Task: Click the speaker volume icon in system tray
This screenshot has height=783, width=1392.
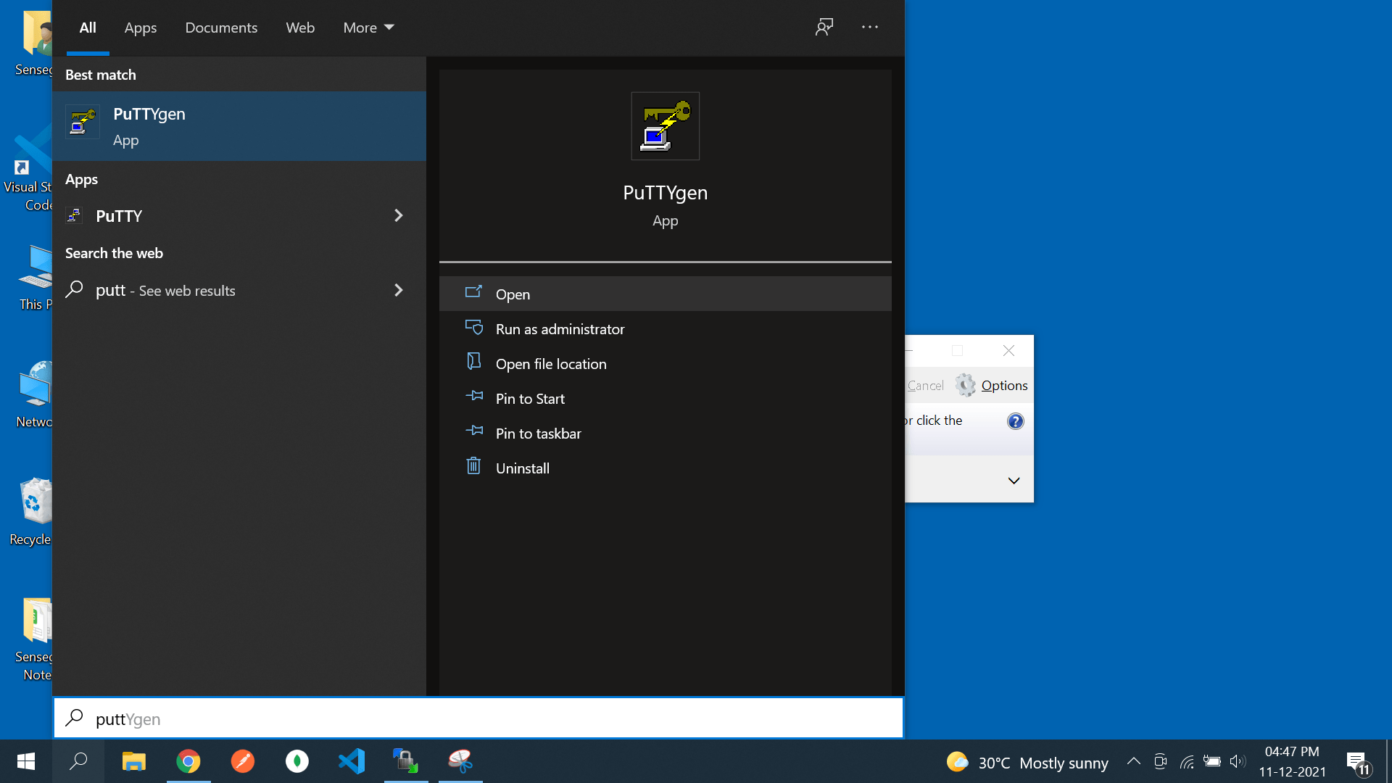Action: 1236,761
